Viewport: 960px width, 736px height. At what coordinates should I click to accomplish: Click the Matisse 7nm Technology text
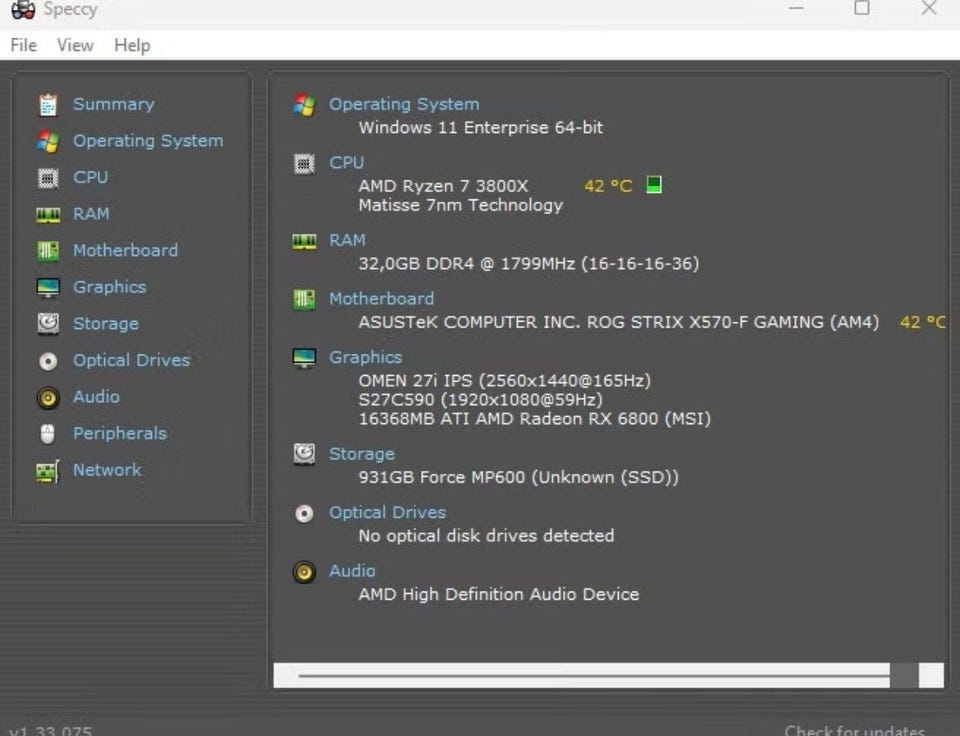(460, 205)
